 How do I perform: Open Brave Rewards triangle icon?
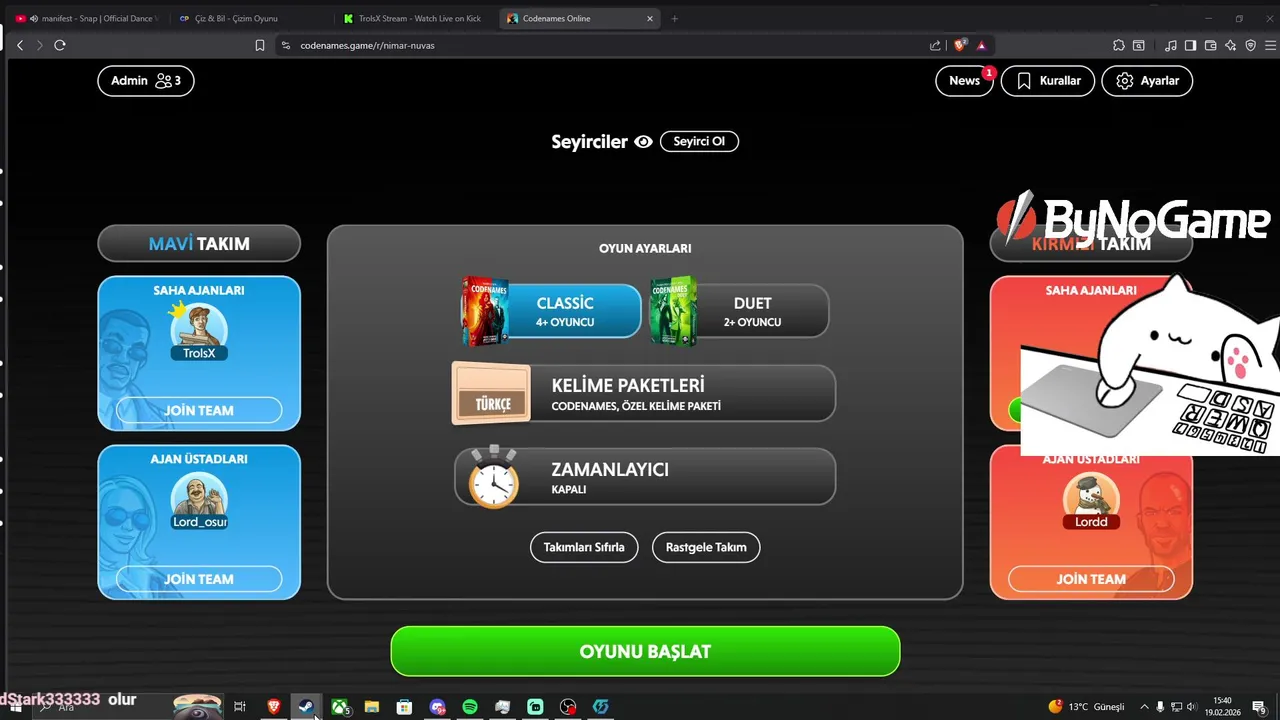982,45
